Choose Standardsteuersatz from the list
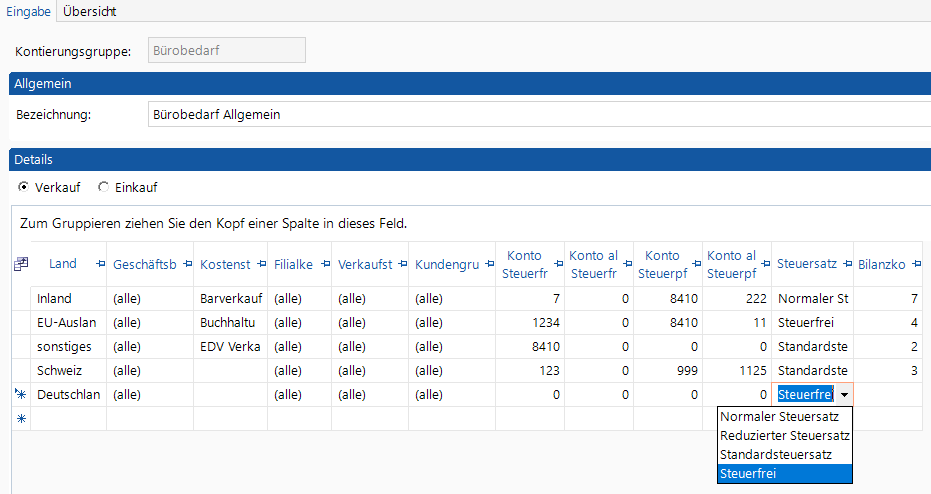This screenshot has height=494, width=931. point(785,455)
